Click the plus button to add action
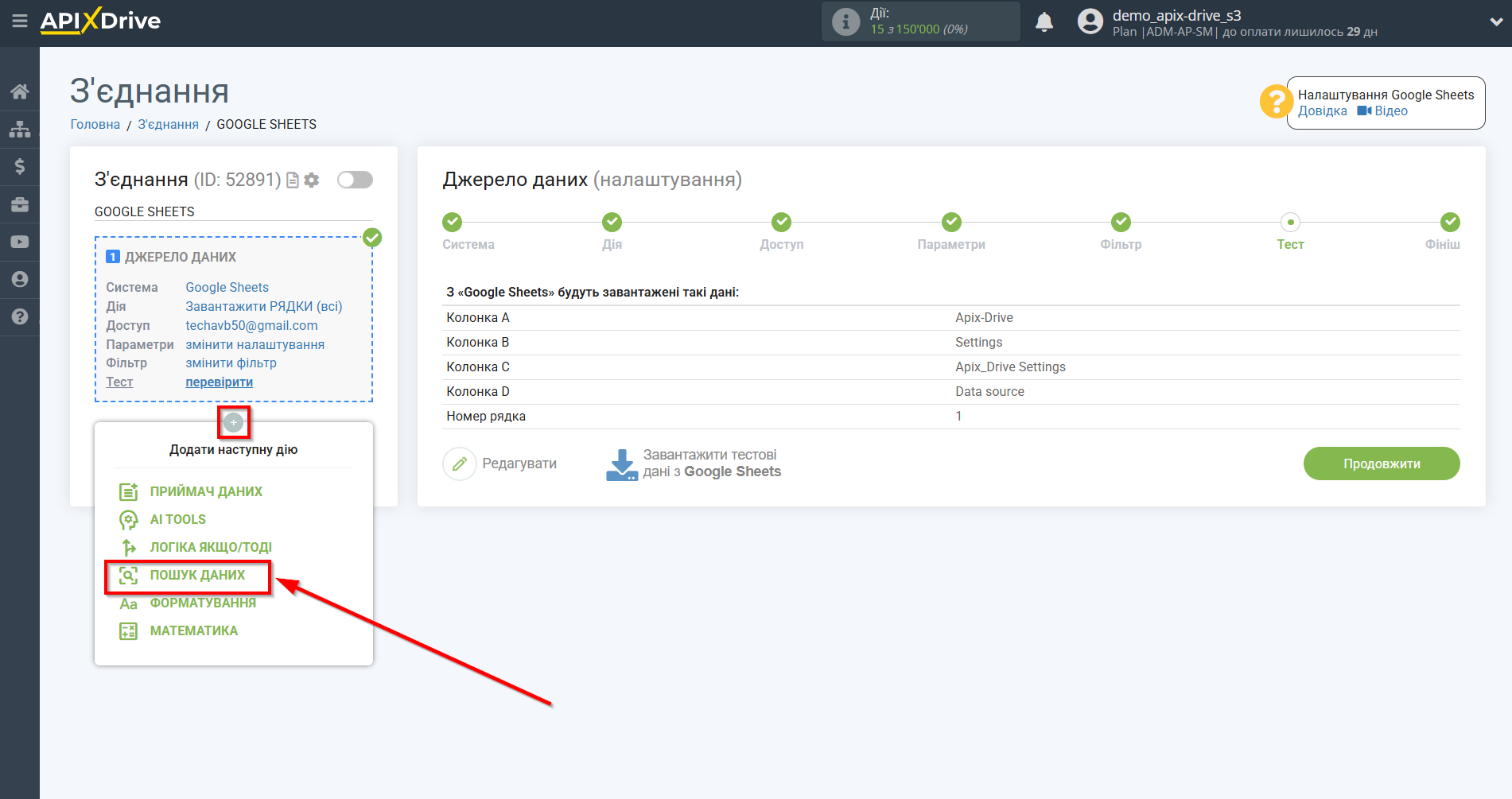Screen dimensions: 1512x799 pos(233,422)
